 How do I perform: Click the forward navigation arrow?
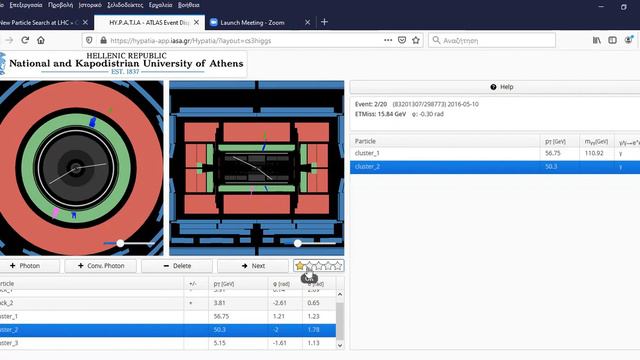click(9, 40)
